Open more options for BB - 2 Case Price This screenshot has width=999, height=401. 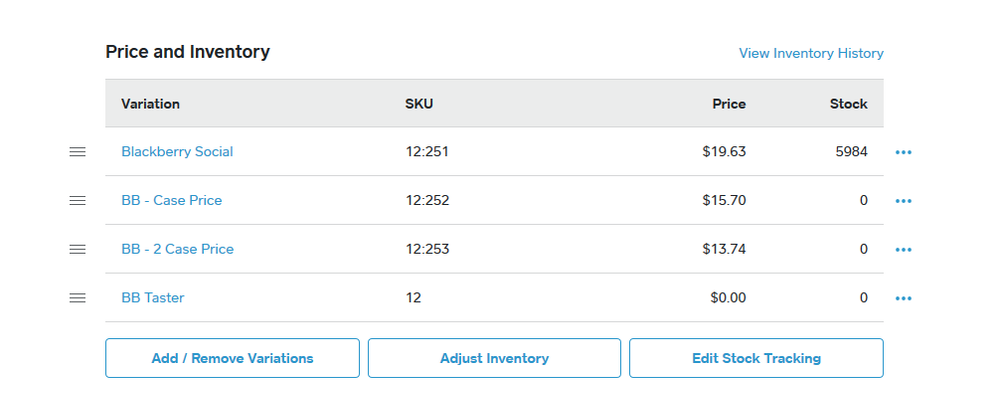tap(904, 250)
